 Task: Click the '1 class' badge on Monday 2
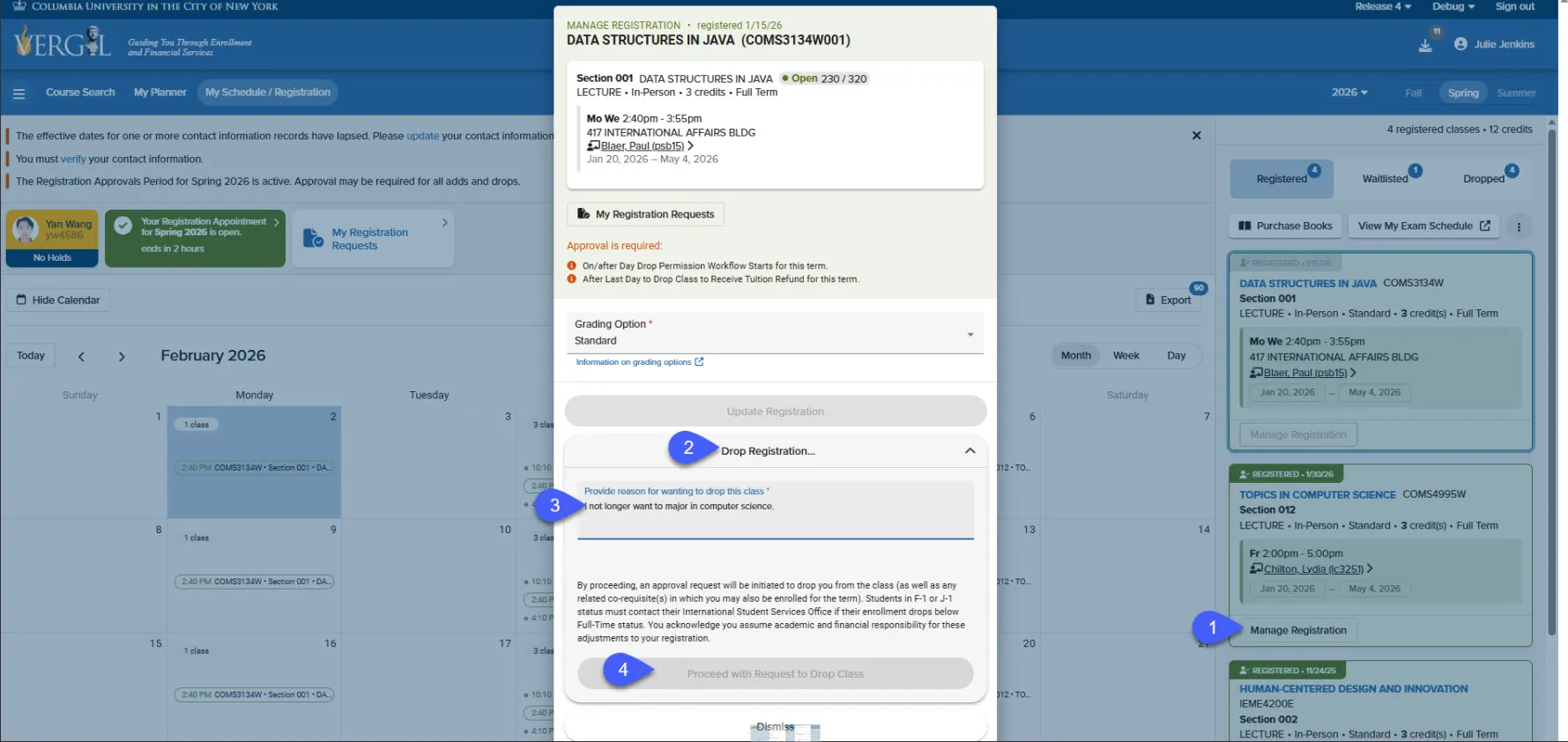click(x=197, y=425)
